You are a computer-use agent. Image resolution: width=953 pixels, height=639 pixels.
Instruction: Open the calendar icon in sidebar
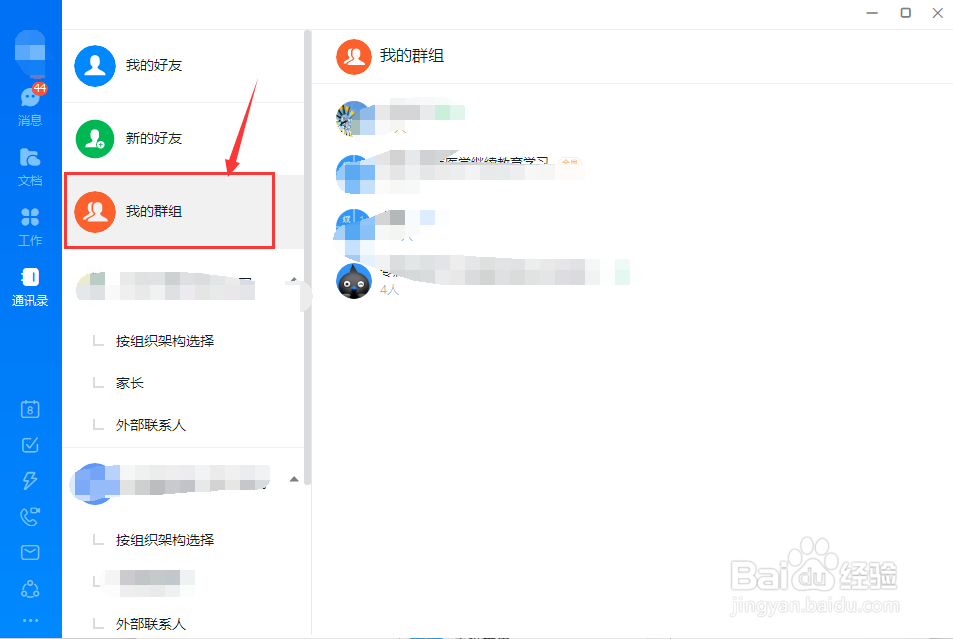(x=30, y=409)
